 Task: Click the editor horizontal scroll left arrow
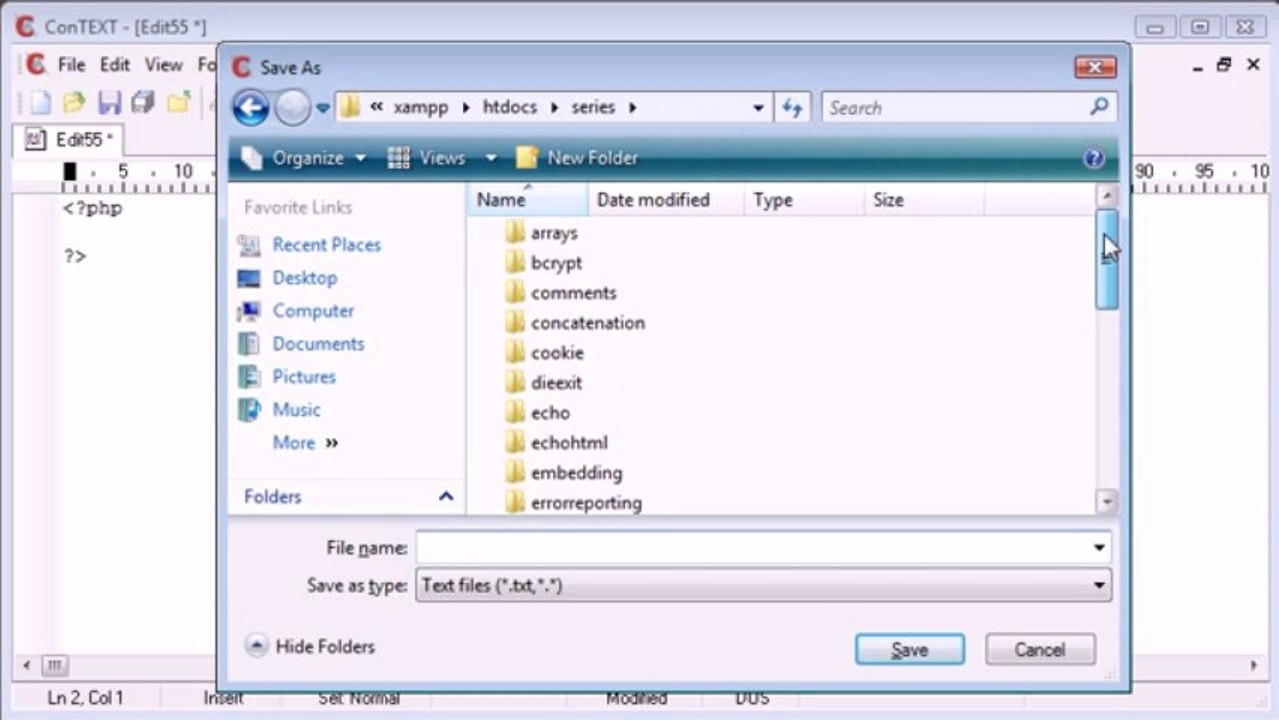pos(27,665)
